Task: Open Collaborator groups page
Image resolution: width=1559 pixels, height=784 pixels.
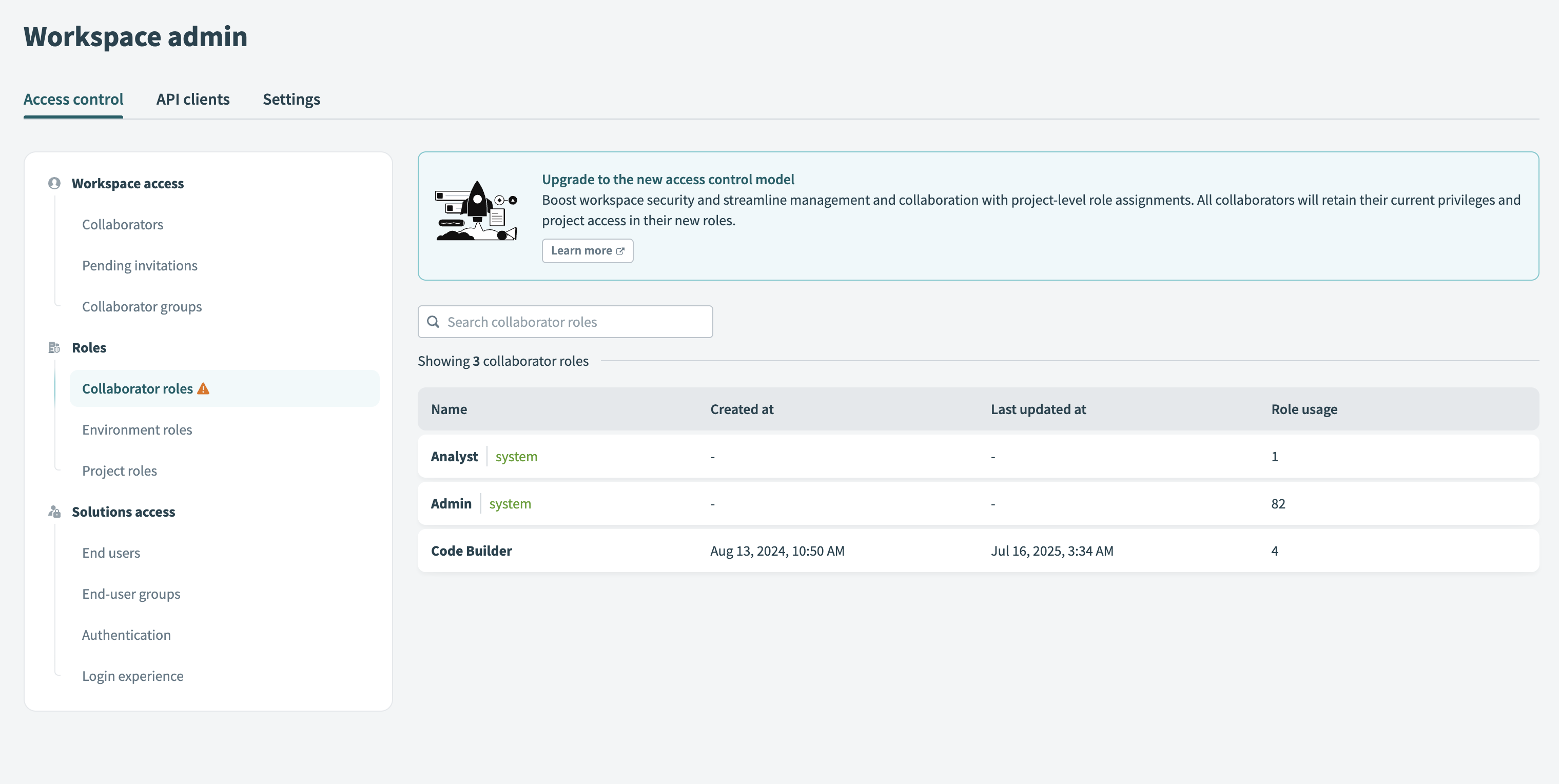Action: (x=142, y=307)
